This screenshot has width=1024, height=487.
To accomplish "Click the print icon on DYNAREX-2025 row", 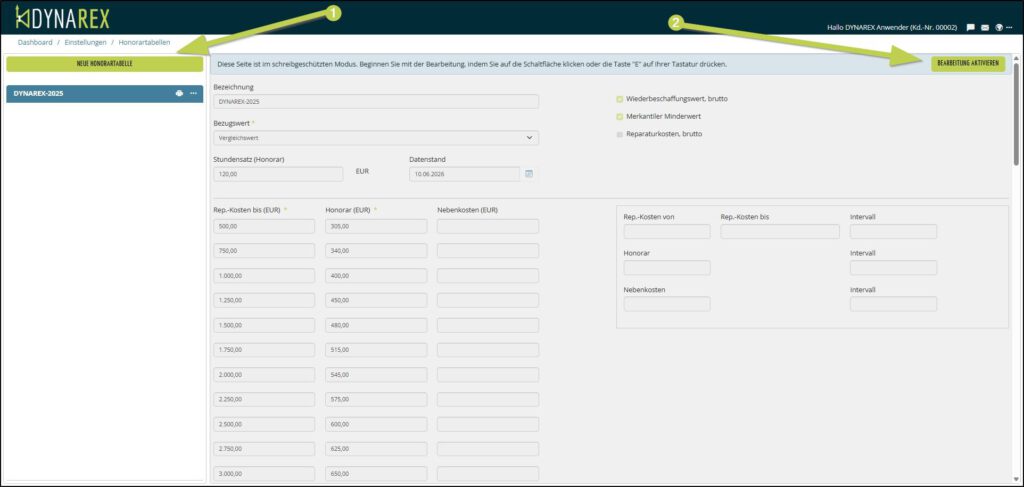I will pyautogui.click(x=179, y=93).
